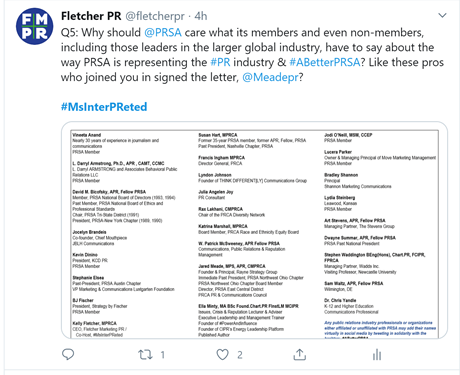Click the like count number 2

(x=240, y=355)
